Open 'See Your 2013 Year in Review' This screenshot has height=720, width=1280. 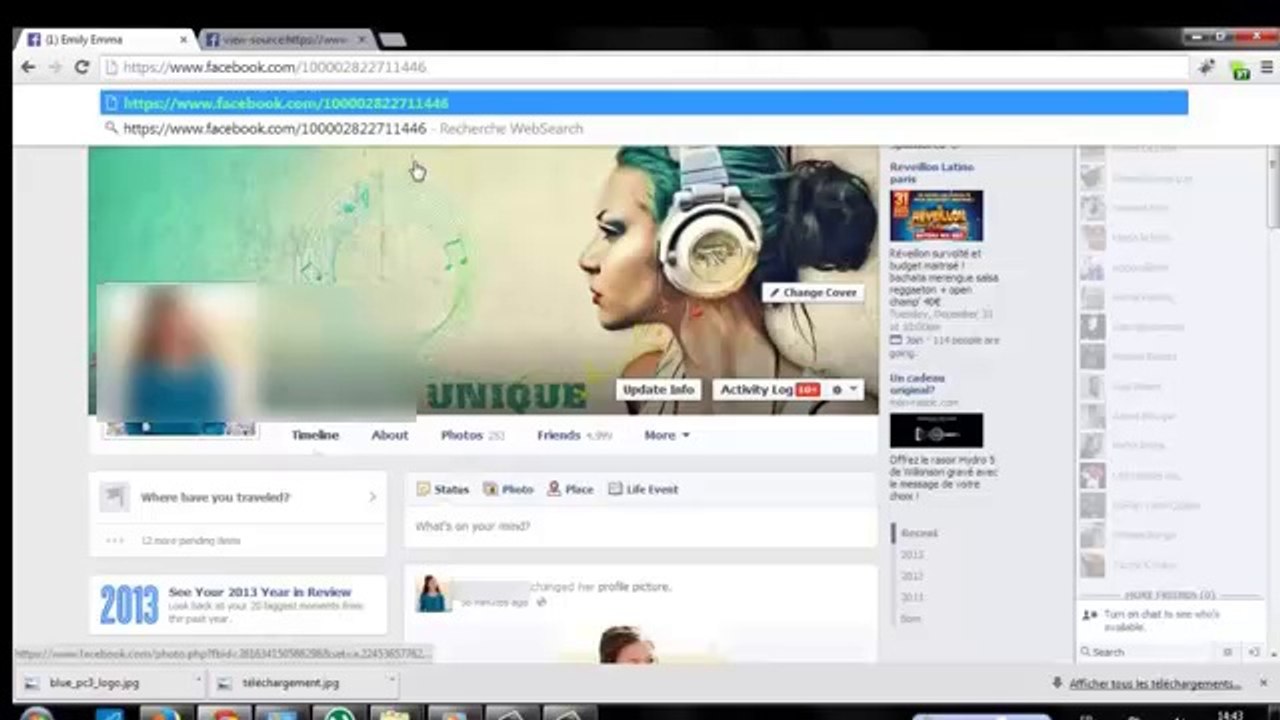[x=260, y=592]
